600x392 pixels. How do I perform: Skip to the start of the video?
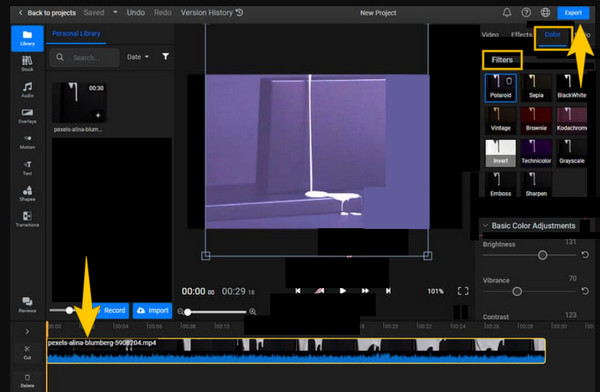[x=298, y=291]
